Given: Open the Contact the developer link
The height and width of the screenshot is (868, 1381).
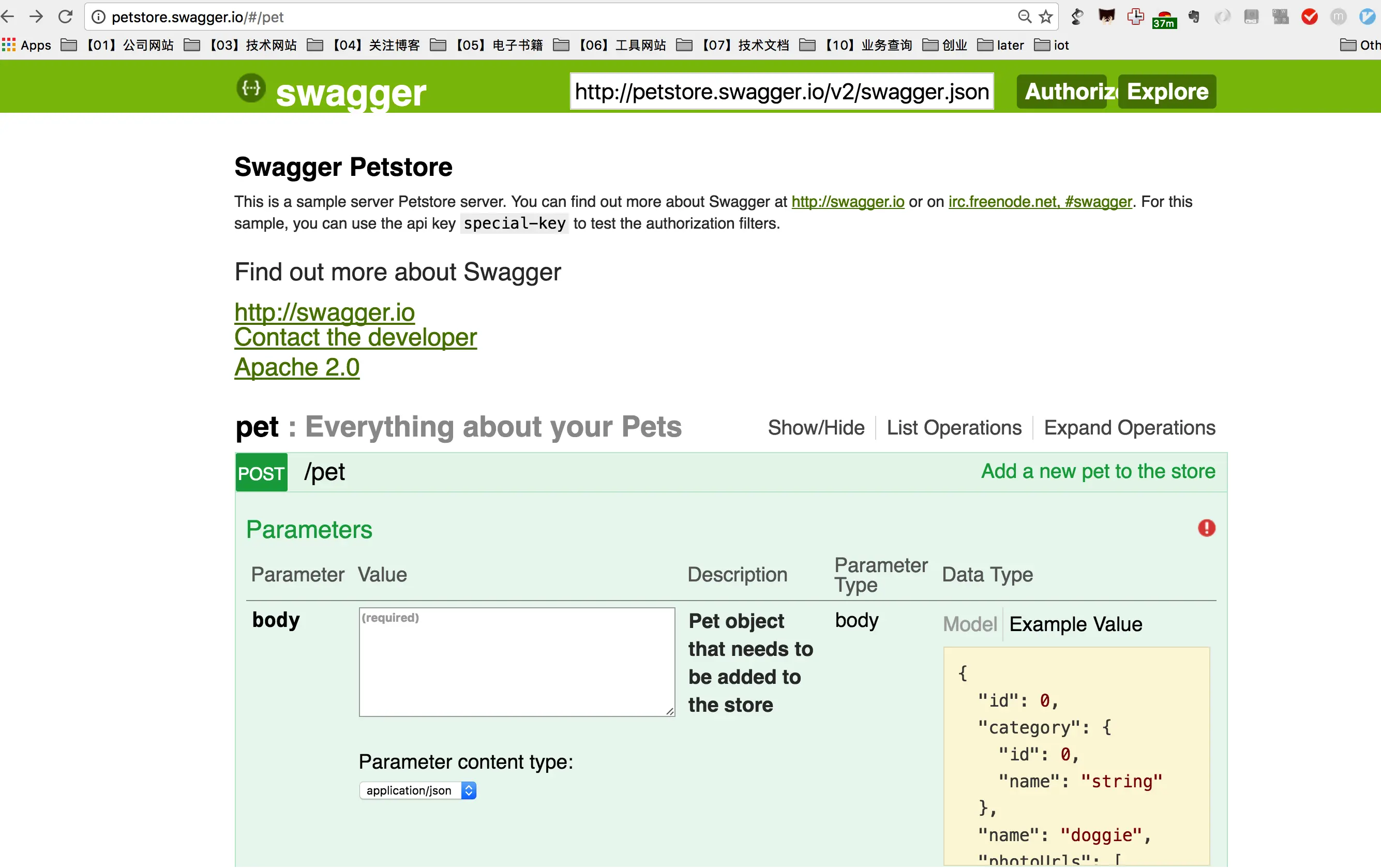Looking at the screenshot, I should click(x=355, y=337).
